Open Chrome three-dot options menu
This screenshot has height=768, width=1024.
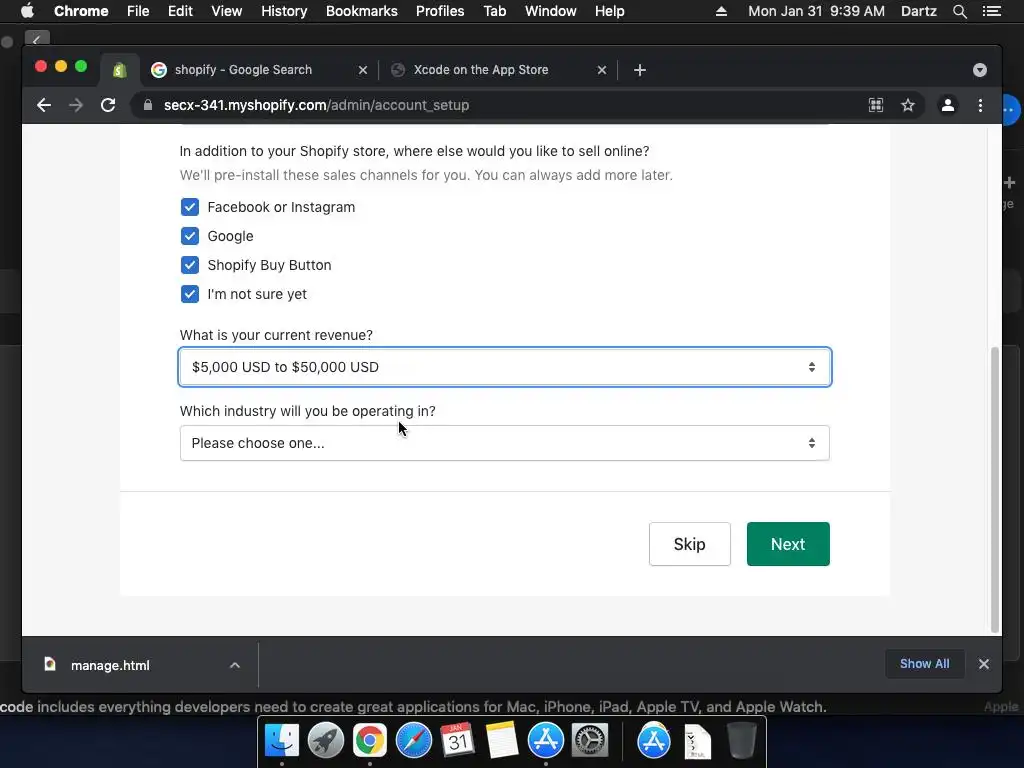tap(980, 105)
